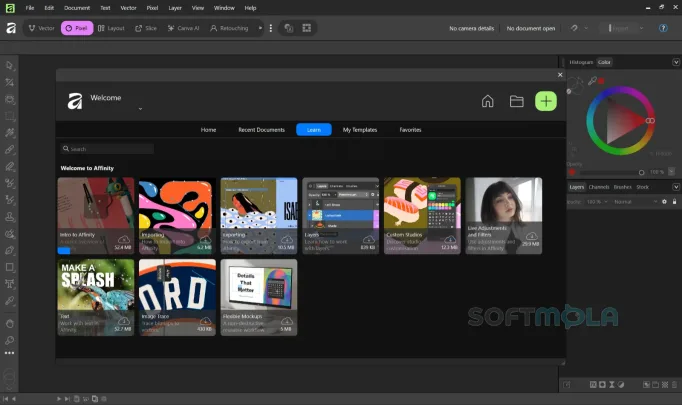Image resolution: width=682 pixels, height=405 pixels.
Task: Open help question mark icon
Action: point(663,28)
